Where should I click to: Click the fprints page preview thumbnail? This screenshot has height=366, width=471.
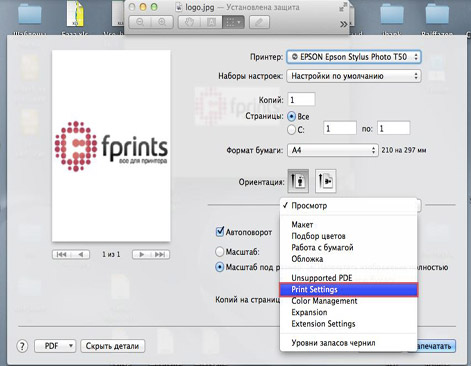(111, 146)
